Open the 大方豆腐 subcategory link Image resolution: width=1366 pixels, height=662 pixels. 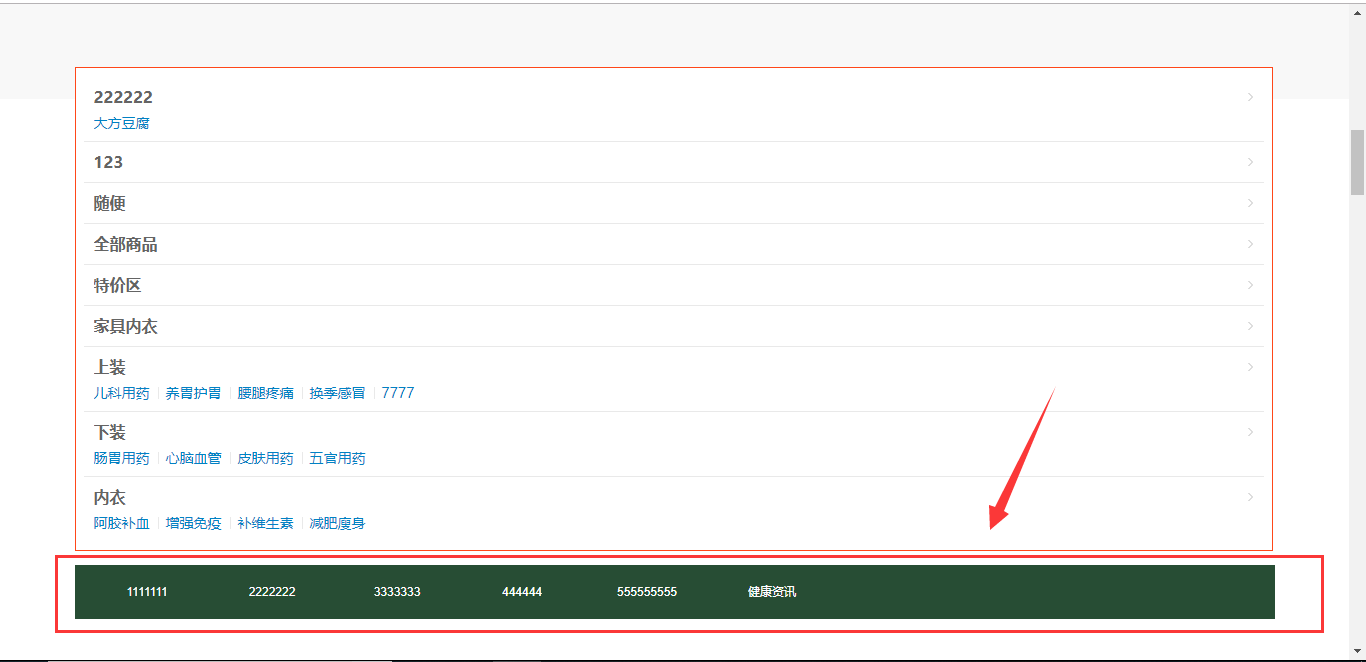tap(121, 123)
